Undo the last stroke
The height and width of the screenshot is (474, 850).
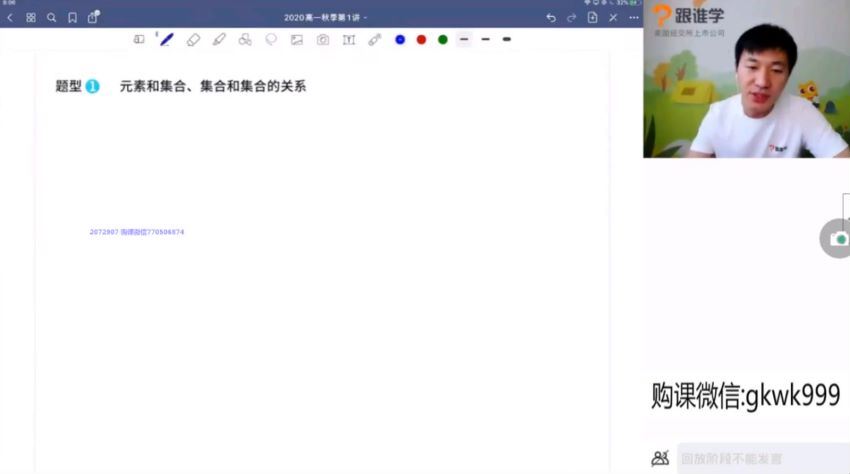pos(551,18)
